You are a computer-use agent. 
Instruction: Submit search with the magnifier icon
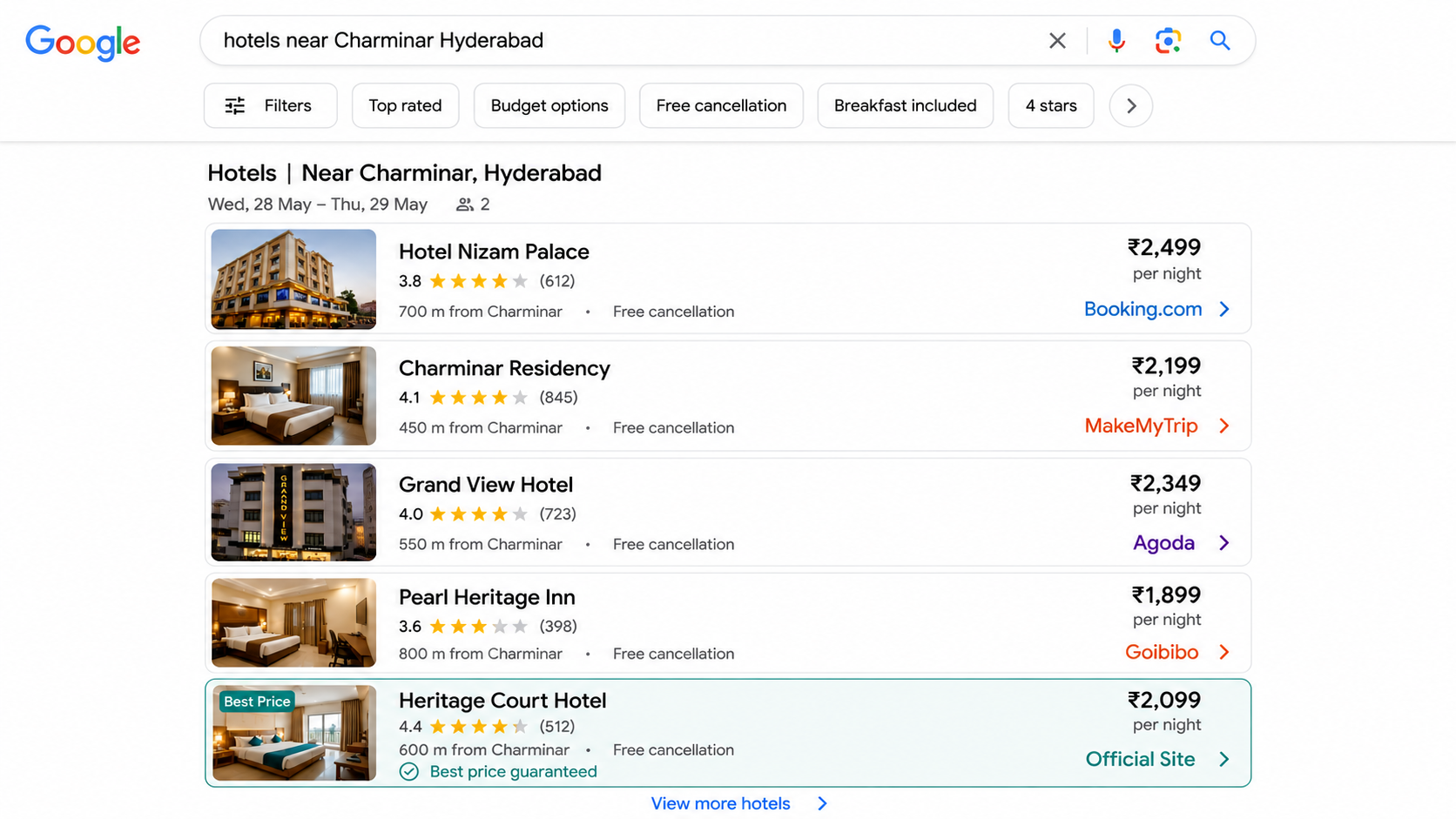(1220, 40)
